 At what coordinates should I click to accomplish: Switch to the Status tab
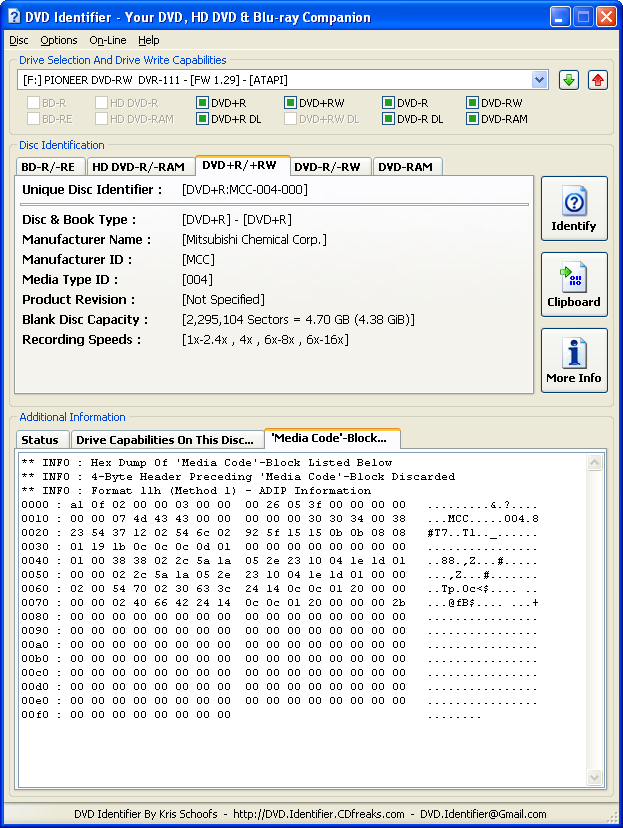42,440
